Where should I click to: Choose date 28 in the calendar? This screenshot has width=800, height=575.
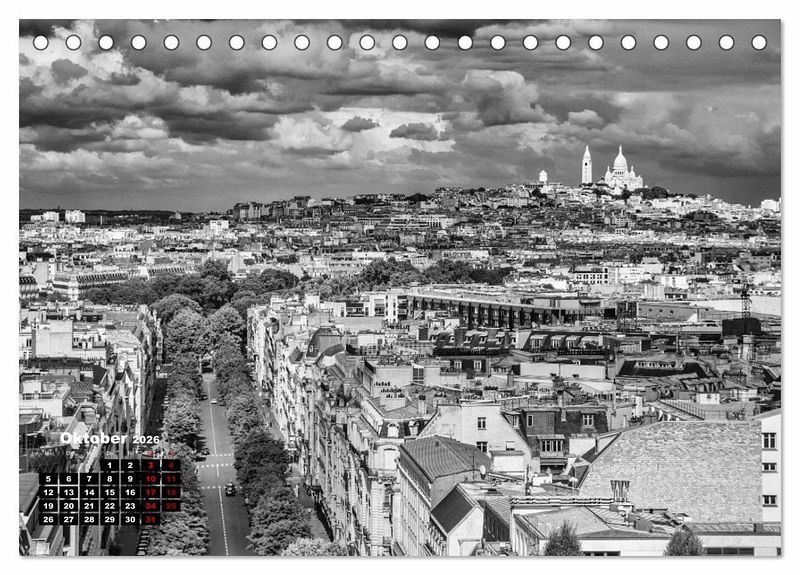click(89, 519)
